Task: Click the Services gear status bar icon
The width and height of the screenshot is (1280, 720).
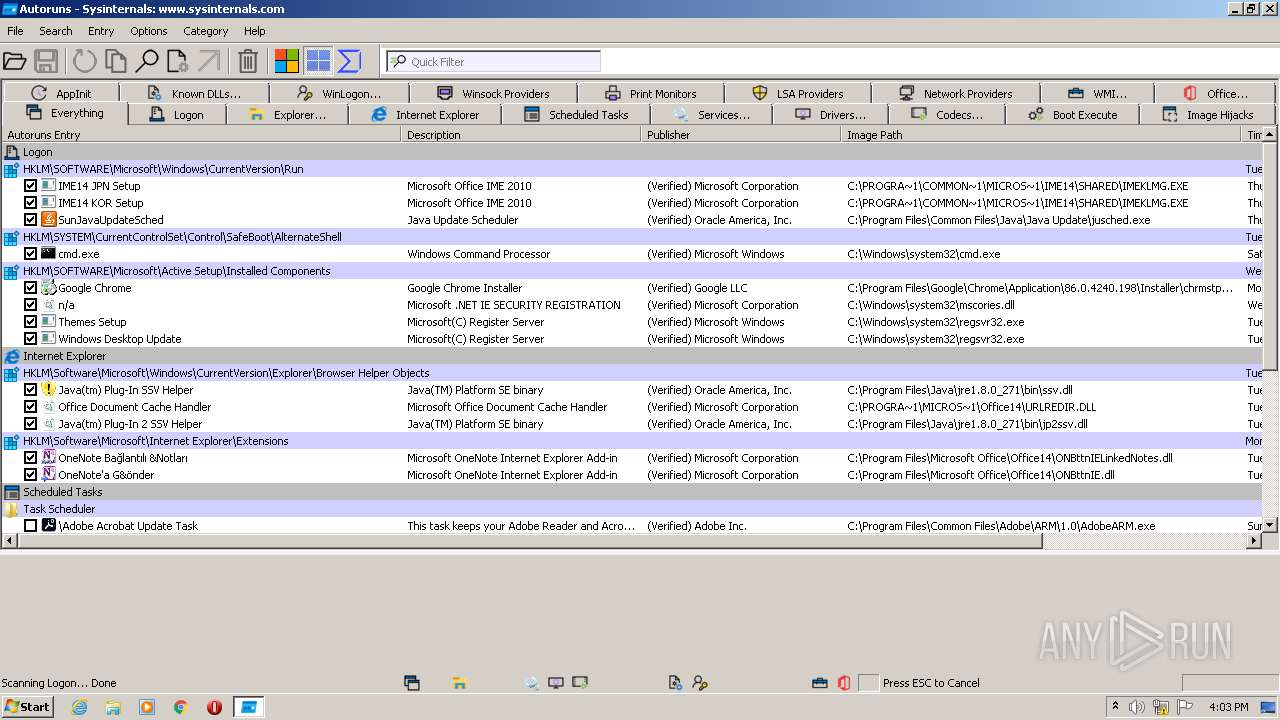Action: tap(532, 683)
